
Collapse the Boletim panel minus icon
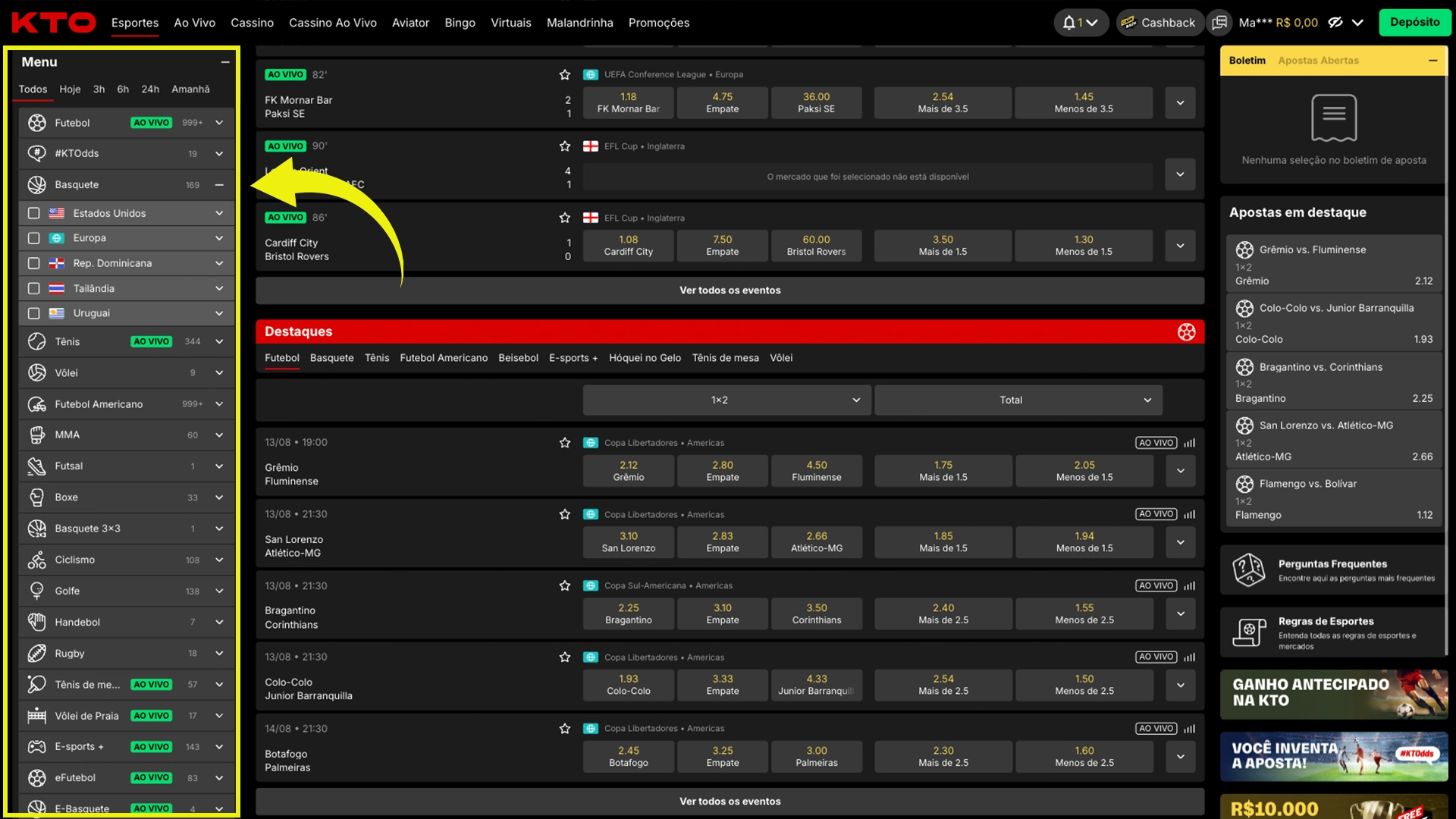point(1432,61)
